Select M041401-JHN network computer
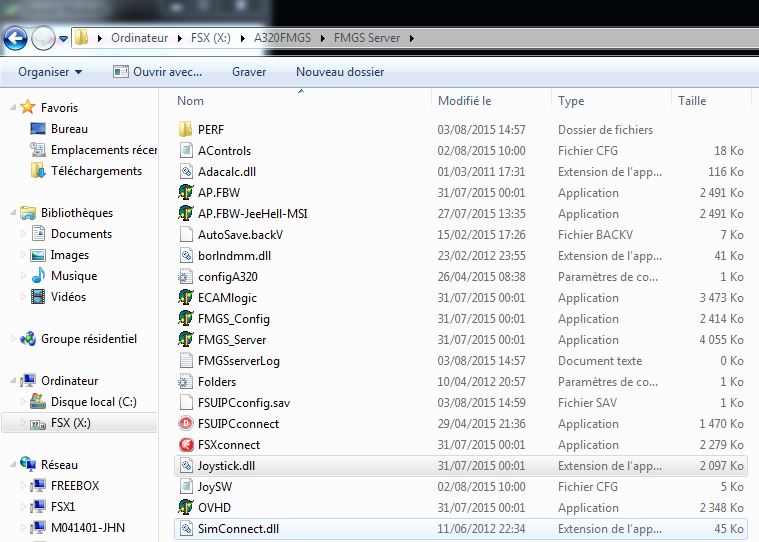 [88, 527]
